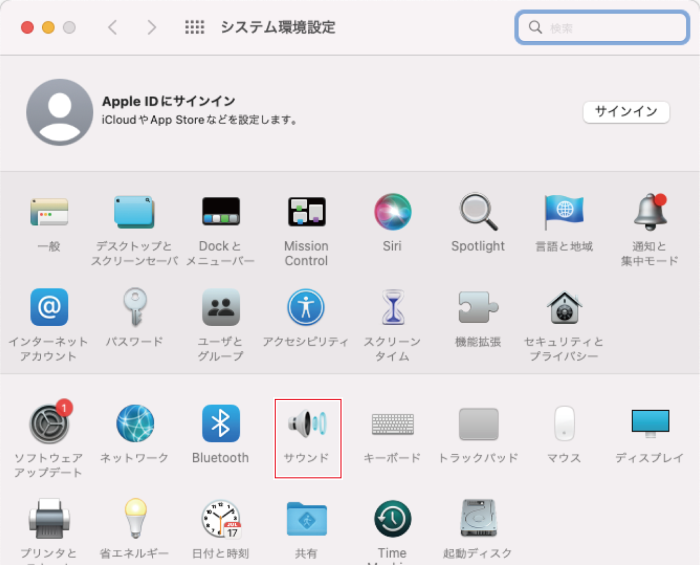
Task: Show all preferences grid button
Action: [x=195, y=27]
